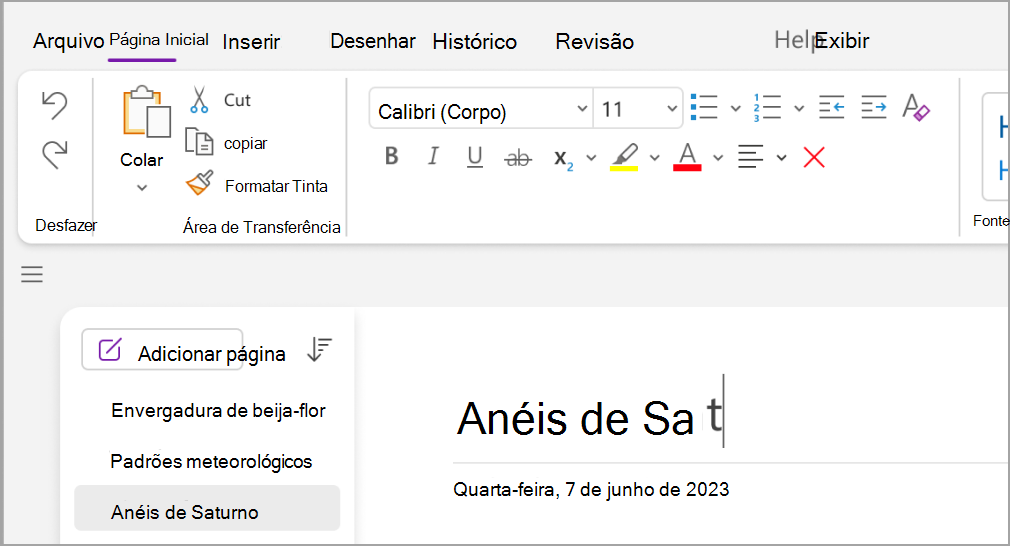Expand bullet list style options arrow
Image resolution: width=1010 pixels, height=546 pixels.
[735, 108]
